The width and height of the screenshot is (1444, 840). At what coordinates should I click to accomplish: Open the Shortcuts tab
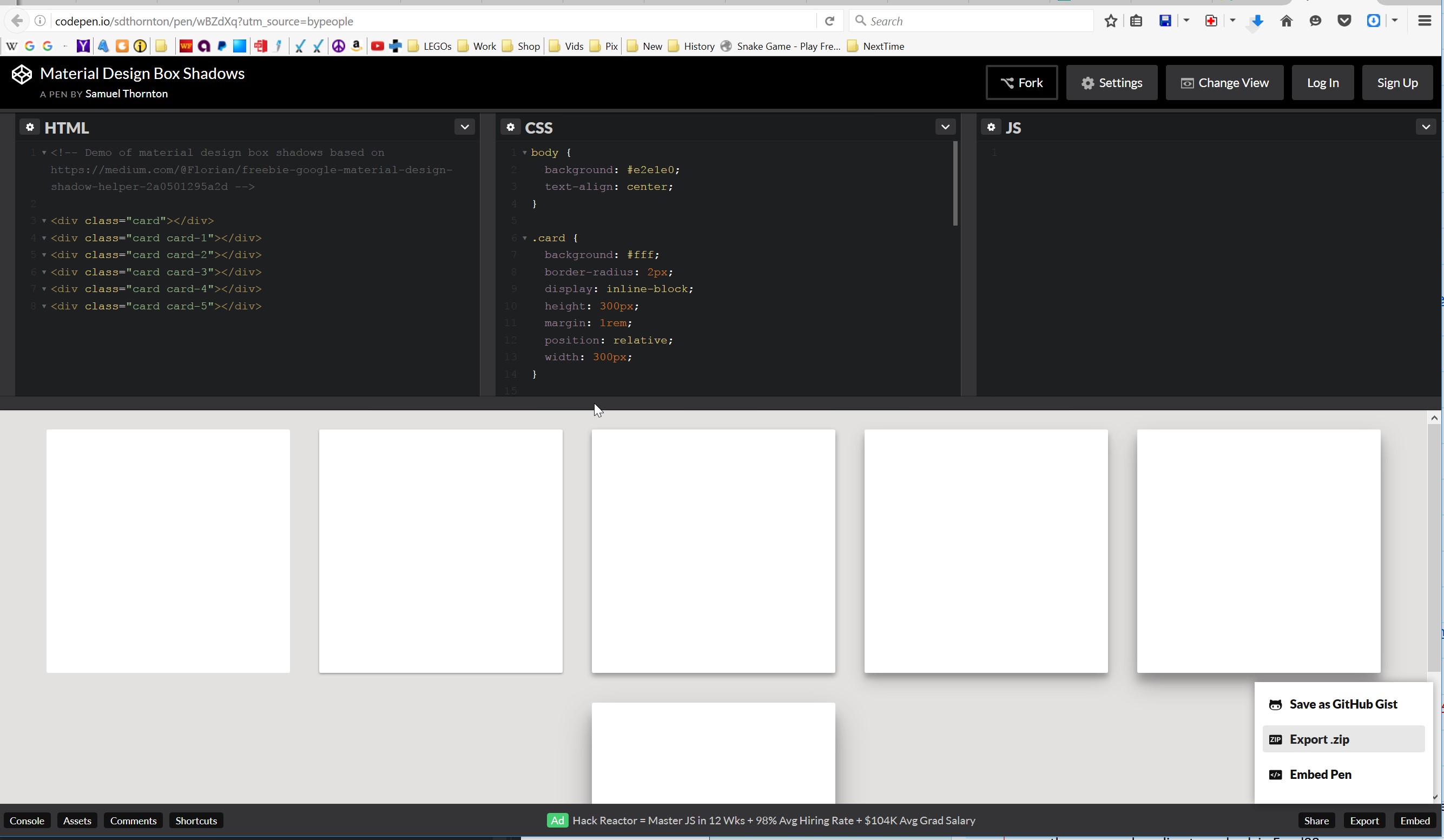click(x=196, y=820)
